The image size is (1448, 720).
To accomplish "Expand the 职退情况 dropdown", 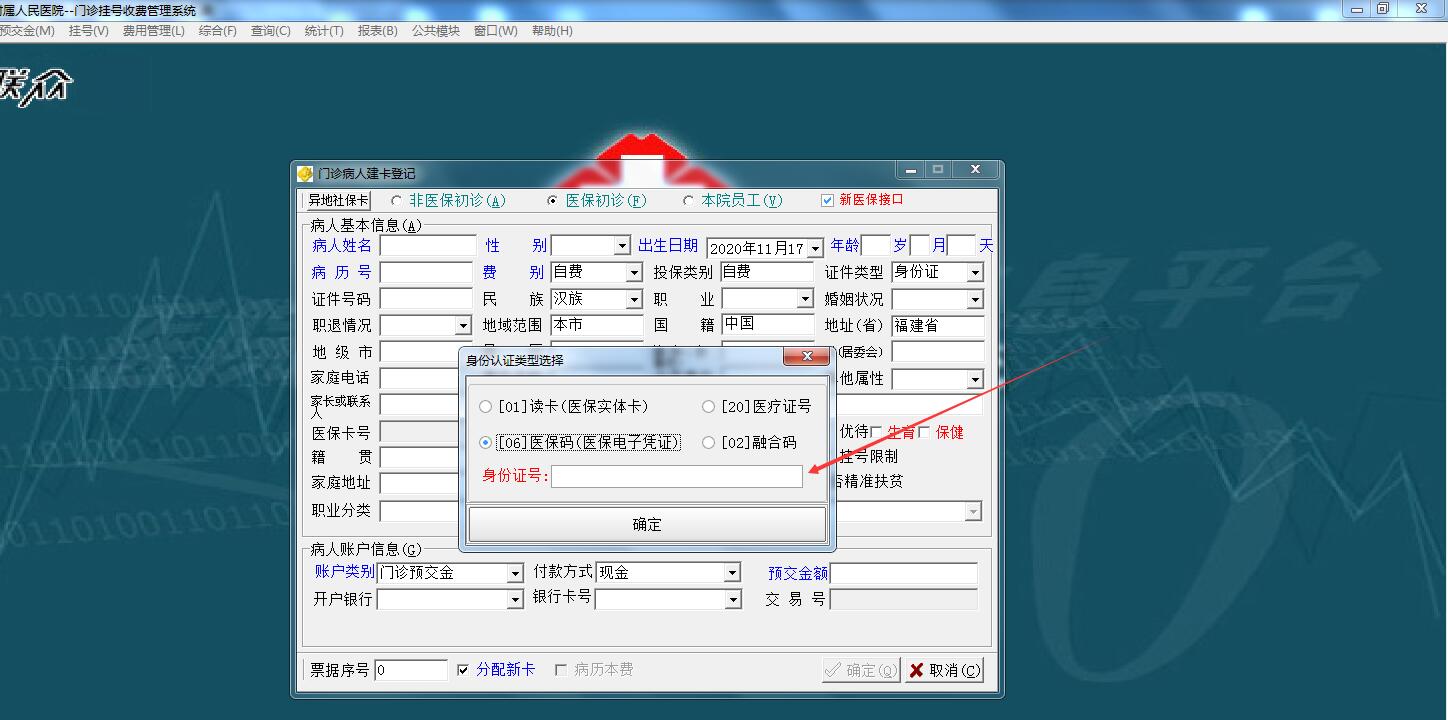I will pos(463,325).
